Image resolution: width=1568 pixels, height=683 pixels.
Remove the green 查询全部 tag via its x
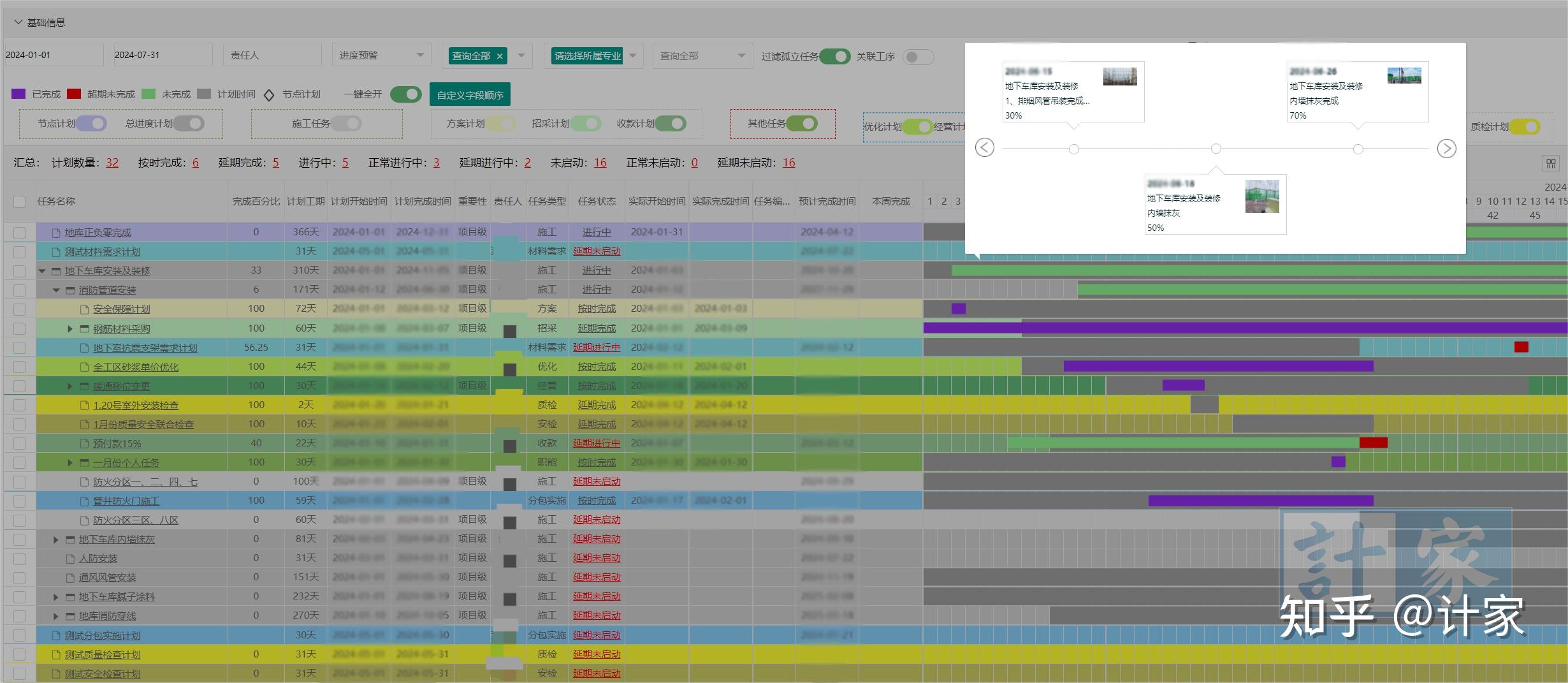coord(500,56)
